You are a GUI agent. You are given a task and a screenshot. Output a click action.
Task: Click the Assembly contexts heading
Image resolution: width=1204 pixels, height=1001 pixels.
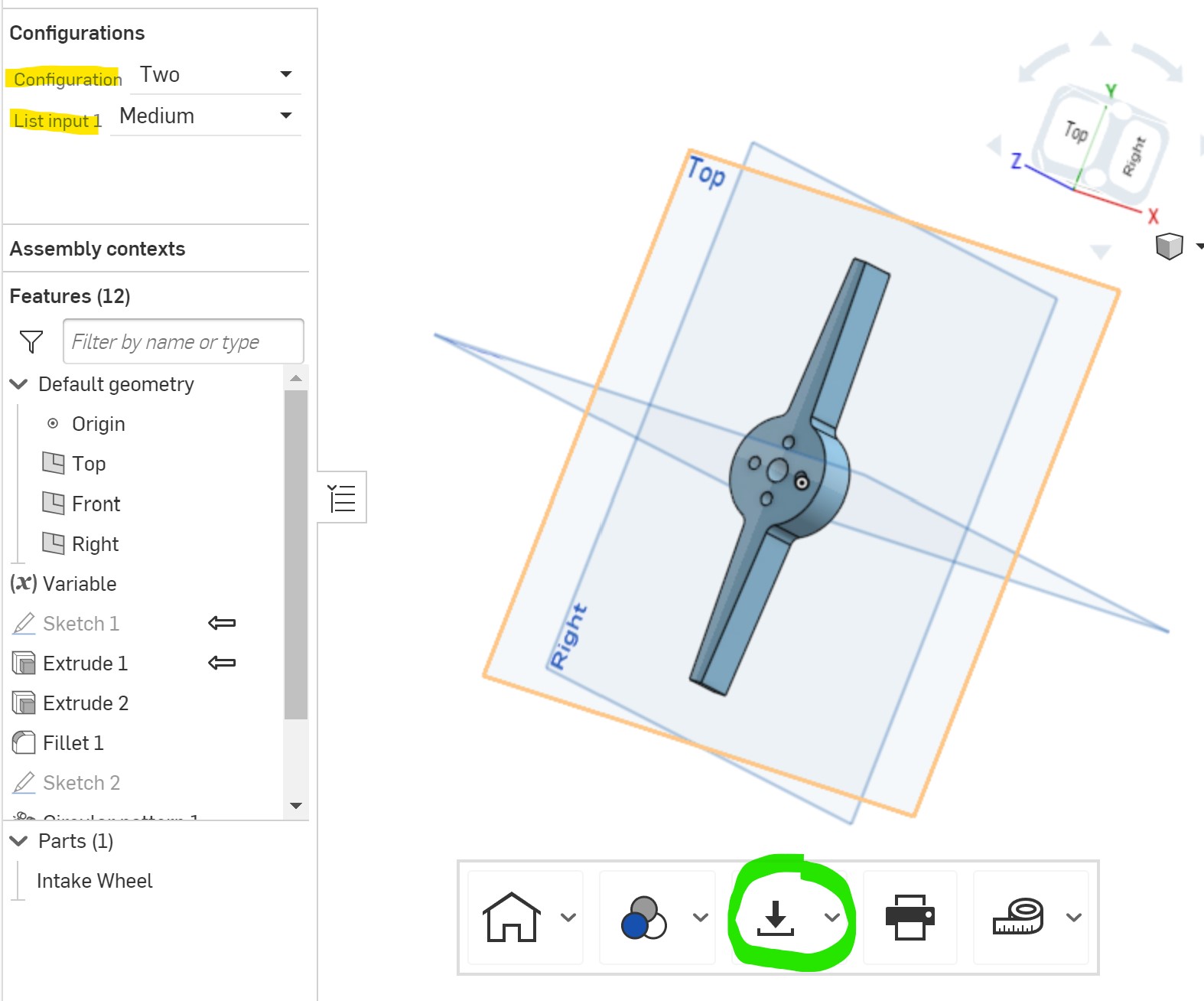click(97, 249)
